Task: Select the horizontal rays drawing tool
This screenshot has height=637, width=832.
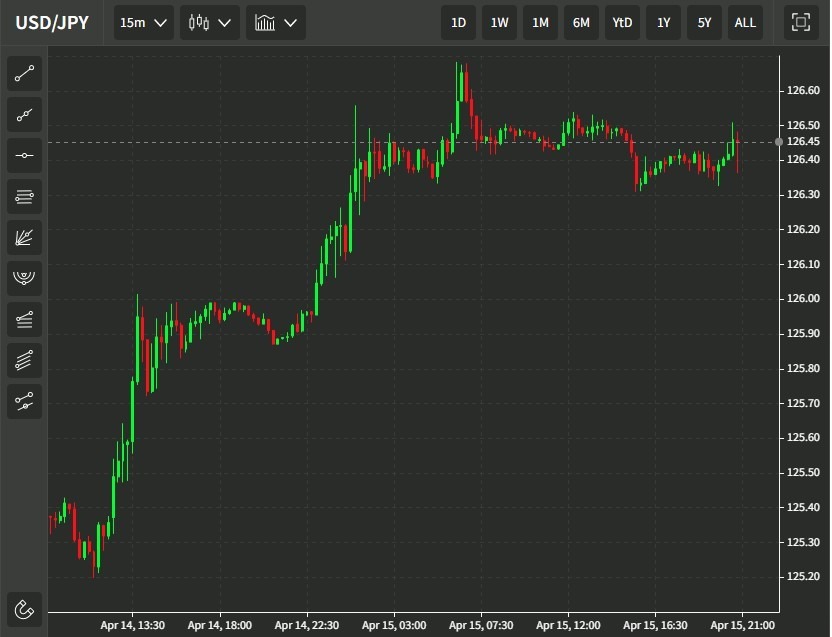Action: pyautogui.click(x=24, y=196)
